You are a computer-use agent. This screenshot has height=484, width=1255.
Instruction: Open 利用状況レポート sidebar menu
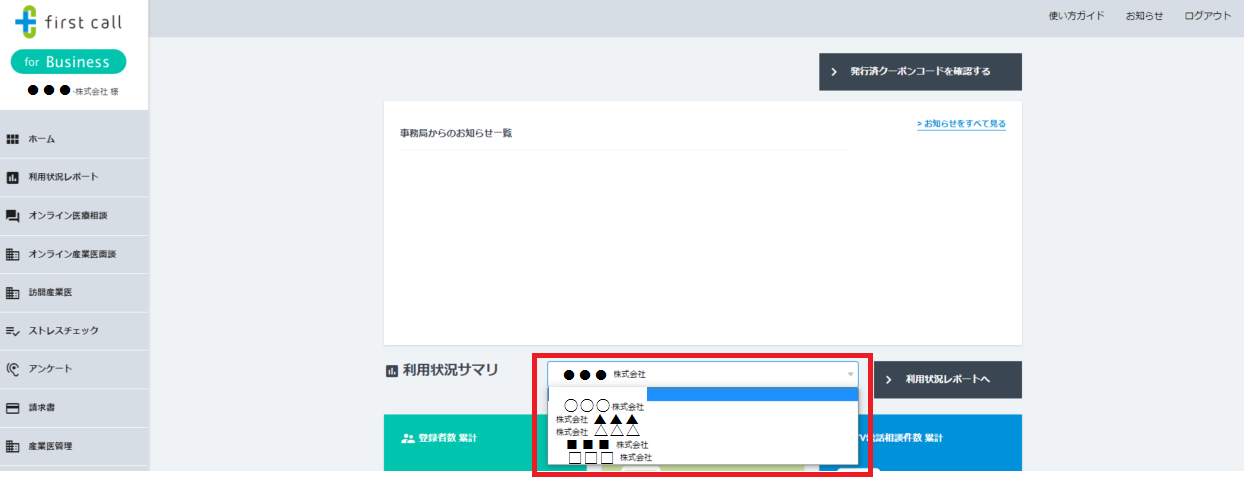tap(74, 177)
